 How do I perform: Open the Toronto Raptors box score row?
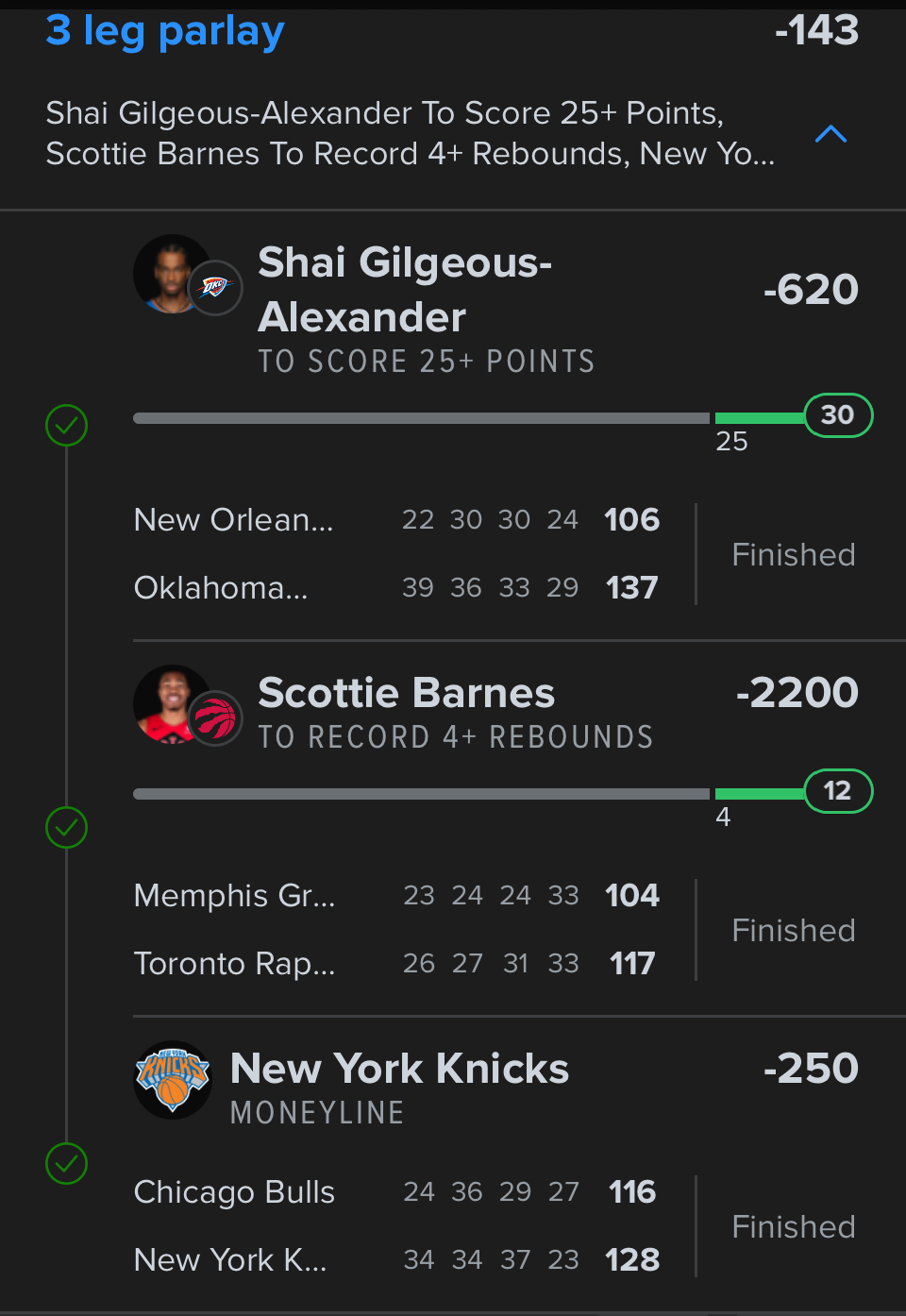point(396,963)
